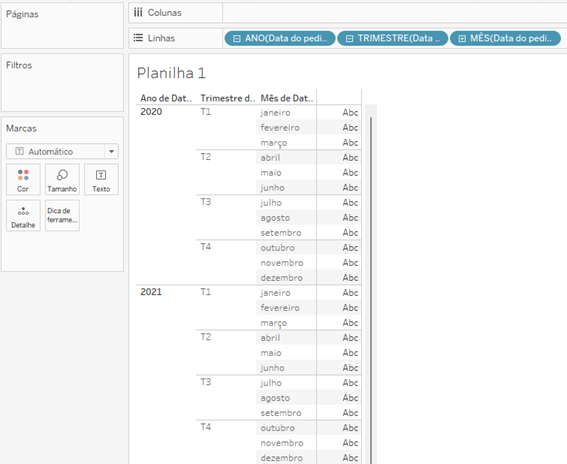Select the T3 quarter under 2020
Image resolution: width=567 pixels, height=464 pixels.
pos(206,202)
